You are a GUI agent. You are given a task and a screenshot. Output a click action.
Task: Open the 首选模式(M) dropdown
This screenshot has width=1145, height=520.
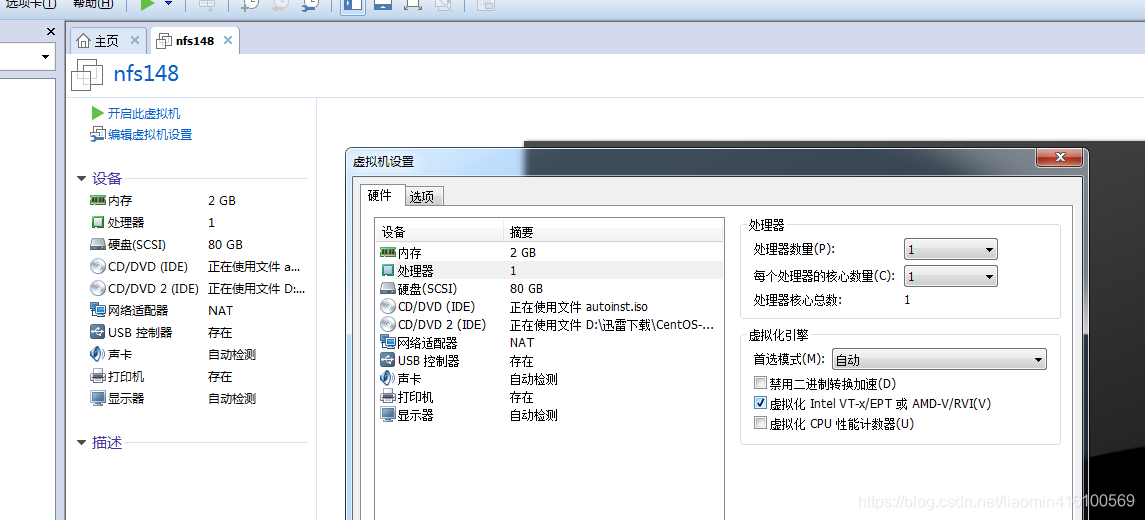(939, 359)
